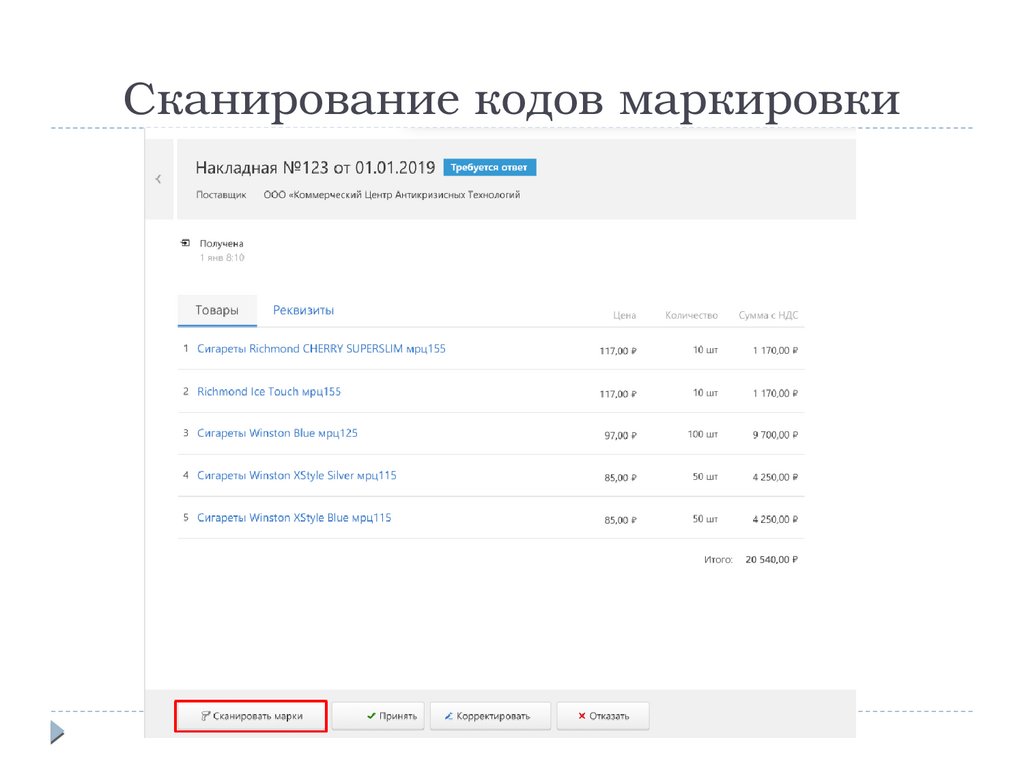Open Richmond Ice Touch мрц155 item
Screen dimensions: 1024x768
[269, 392]
